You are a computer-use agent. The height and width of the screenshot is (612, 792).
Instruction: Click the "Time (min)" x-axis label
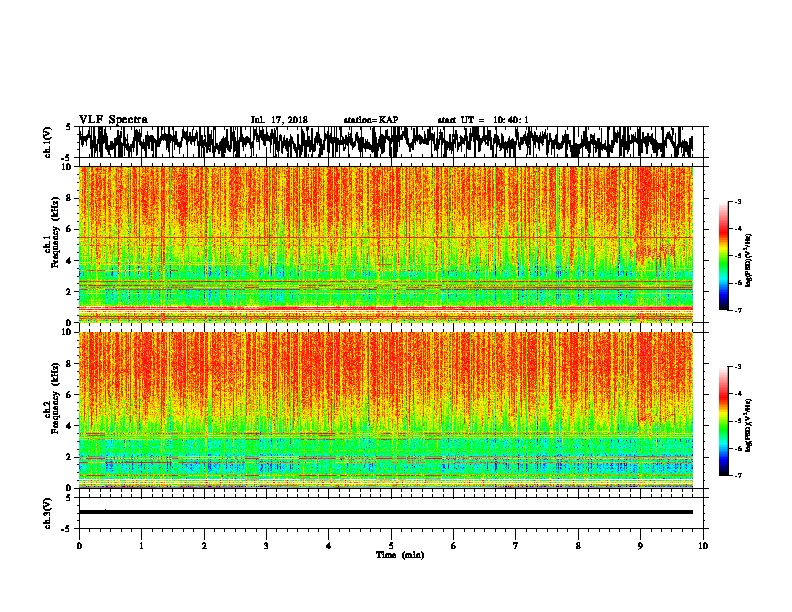[400, 555]
